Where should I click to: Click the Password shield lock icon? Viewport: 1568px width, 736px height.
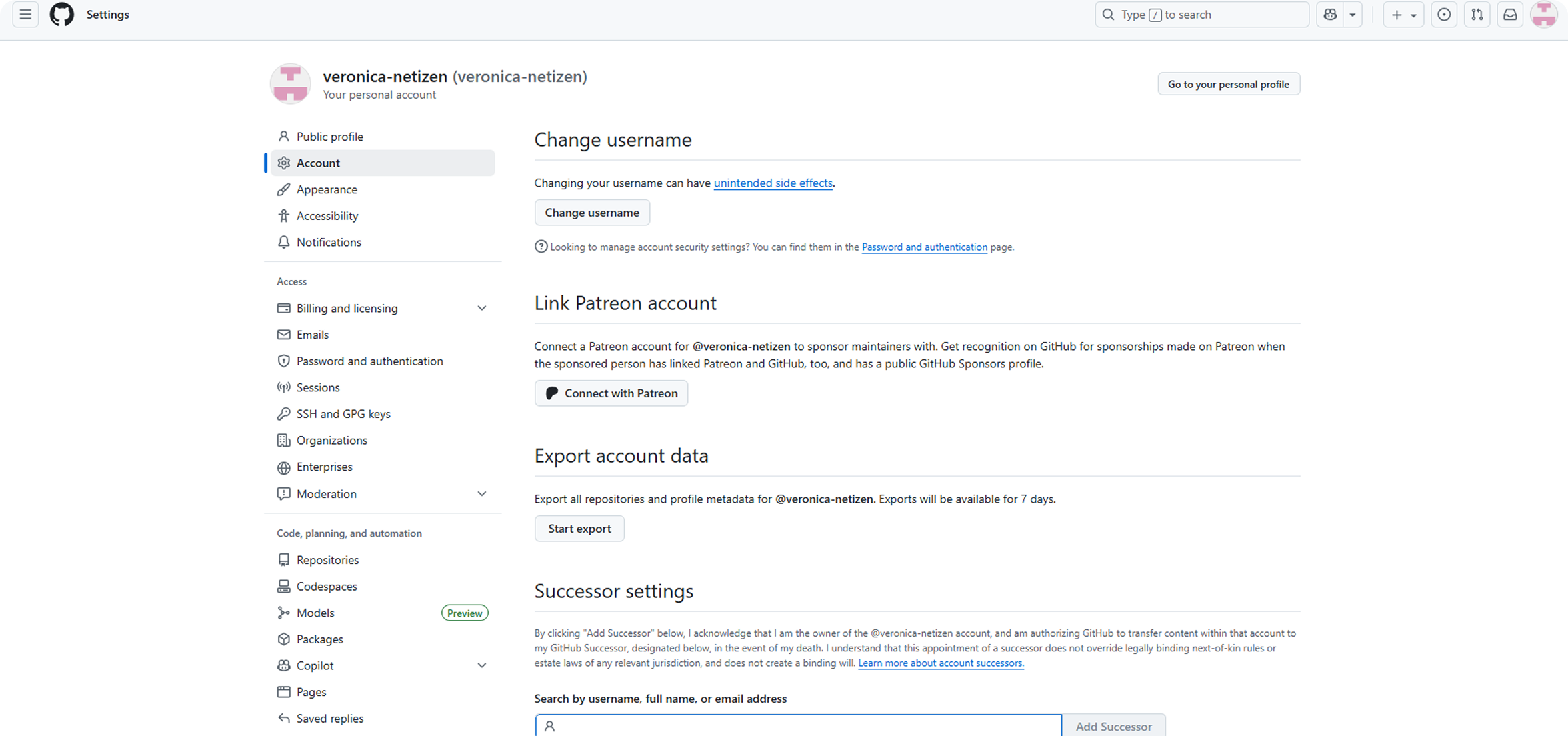point(284,361)
